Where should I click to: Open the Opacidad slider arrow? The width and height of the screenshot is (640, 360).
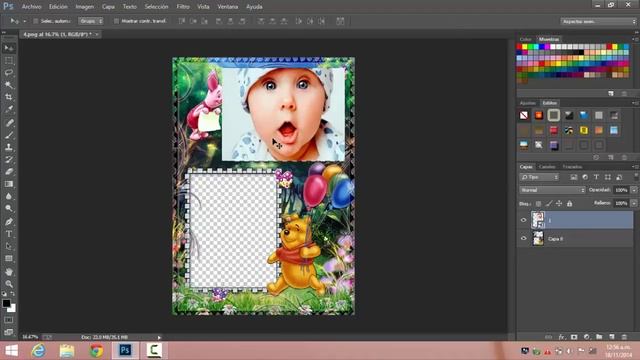pyautogui.click(x=634, y=190)
